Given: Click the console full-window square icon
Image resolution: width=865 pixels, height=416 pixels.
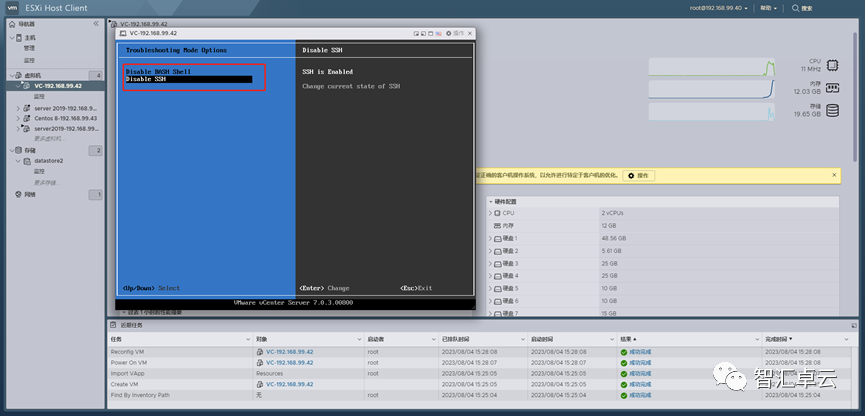Looking at the screenshot, I should [431, 34].
